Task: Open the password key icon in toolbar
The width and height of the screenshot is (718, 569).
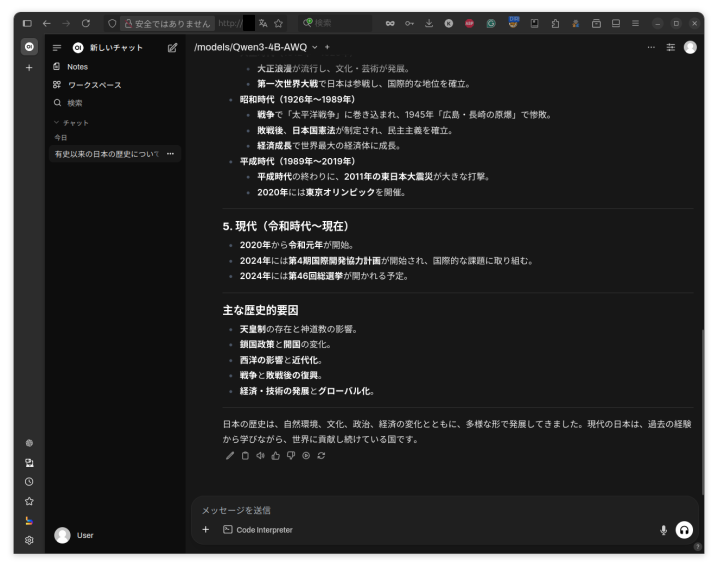Action: coord(409,23)
